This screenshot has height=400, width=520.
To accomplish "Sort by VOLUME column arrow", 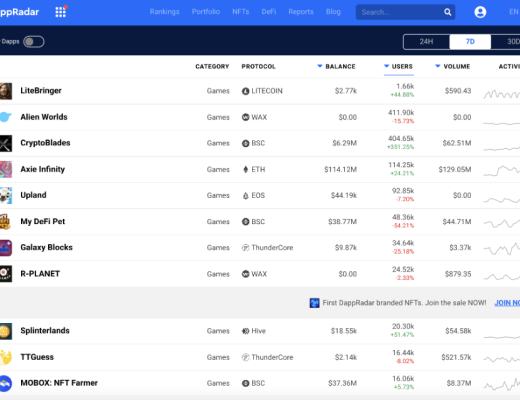I will (438, 66).
